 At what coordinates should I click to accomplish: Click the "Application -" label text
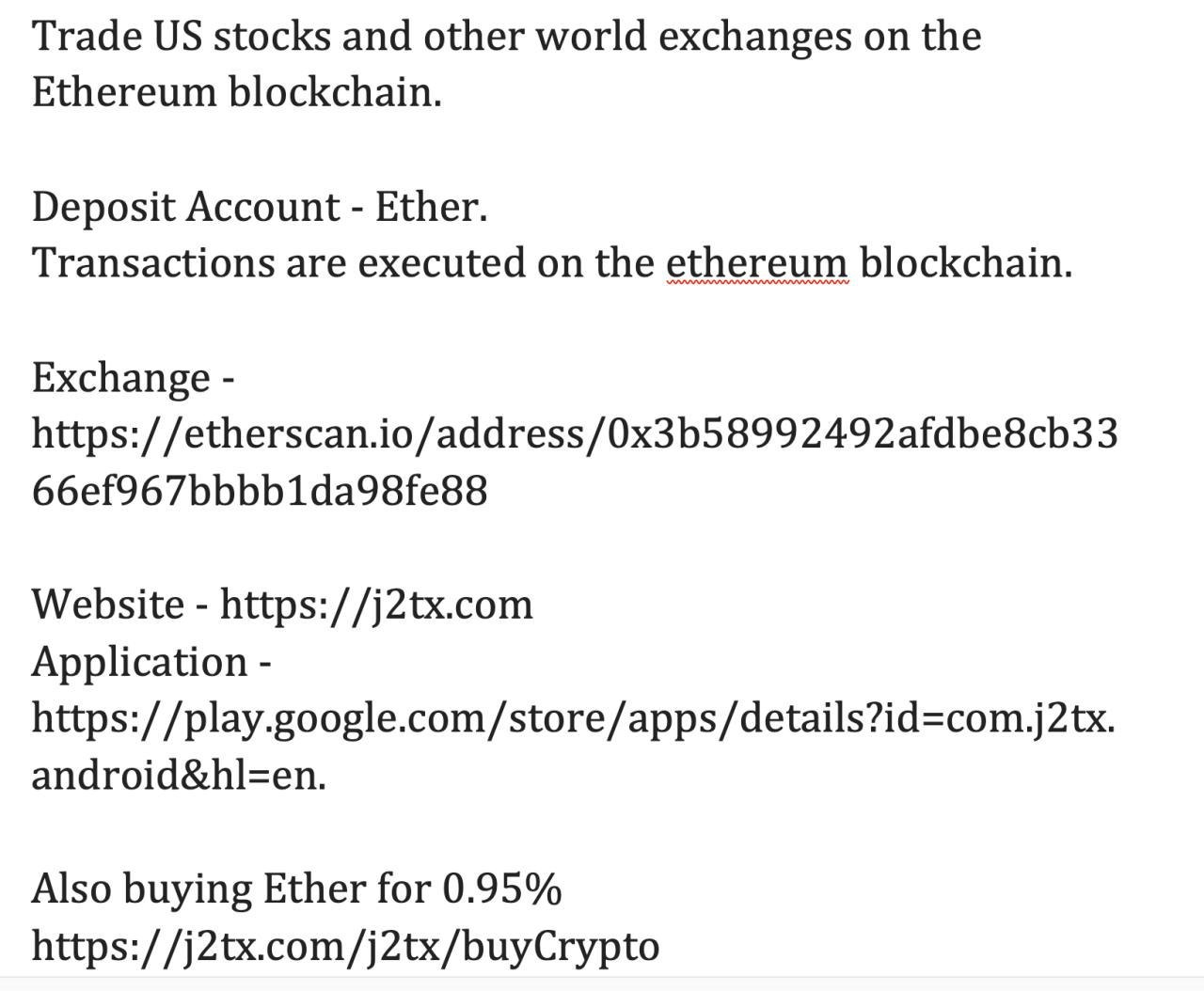(x=150, y=662)
